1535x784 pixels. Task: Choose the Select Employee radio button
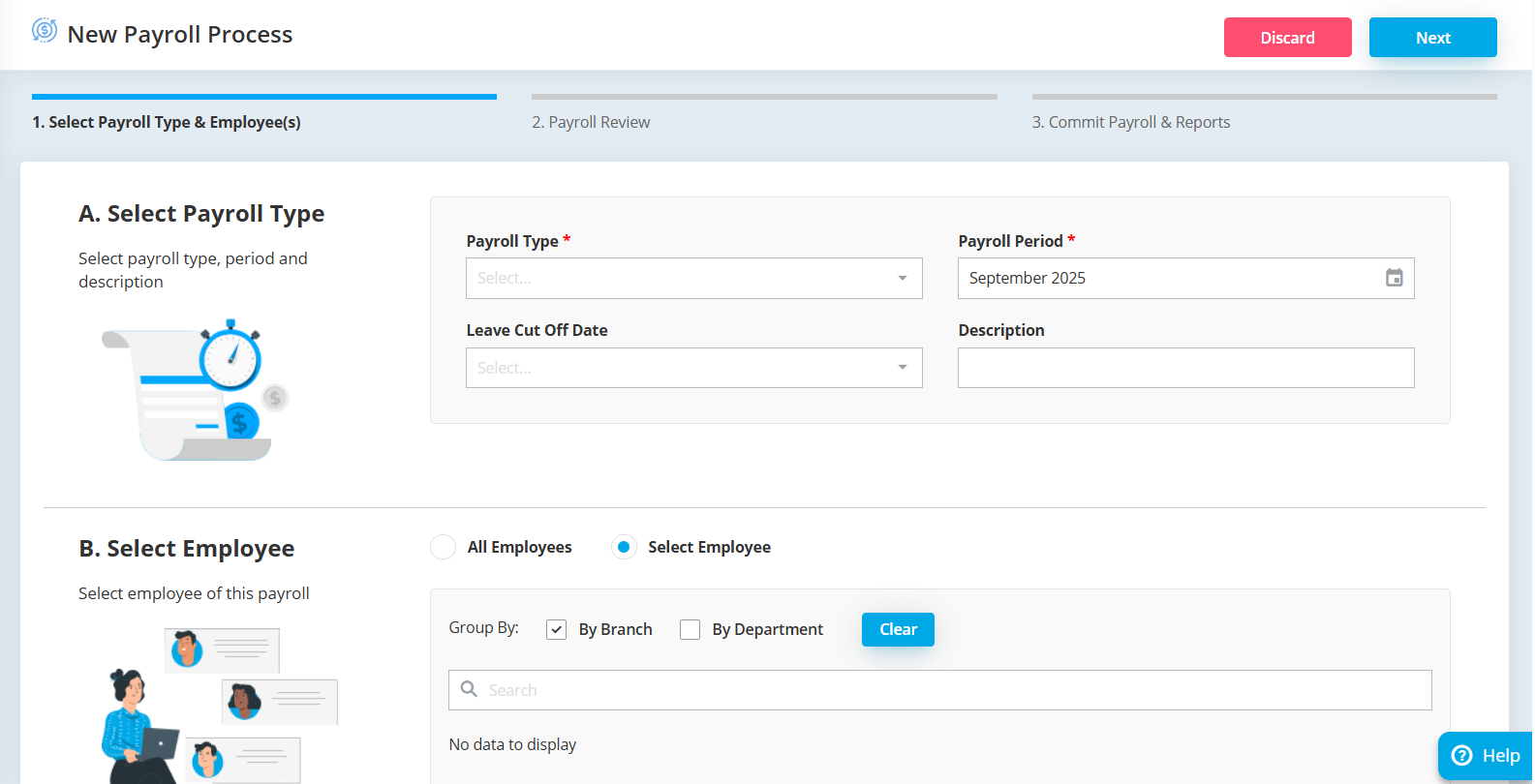(625, 547)
